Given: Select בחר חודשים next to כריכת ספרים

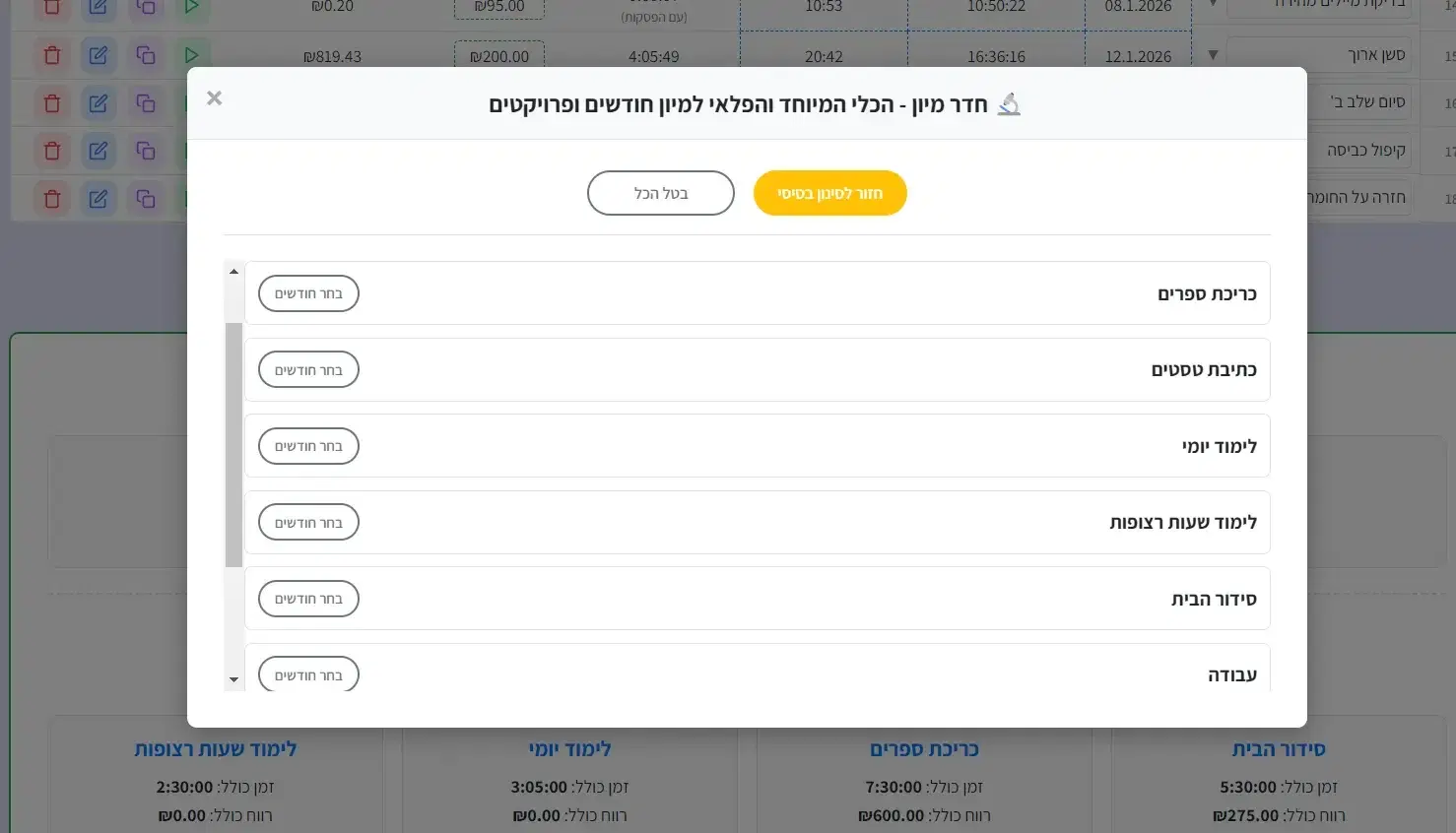Looking at the screenshot, I should (x=307, y=293).
